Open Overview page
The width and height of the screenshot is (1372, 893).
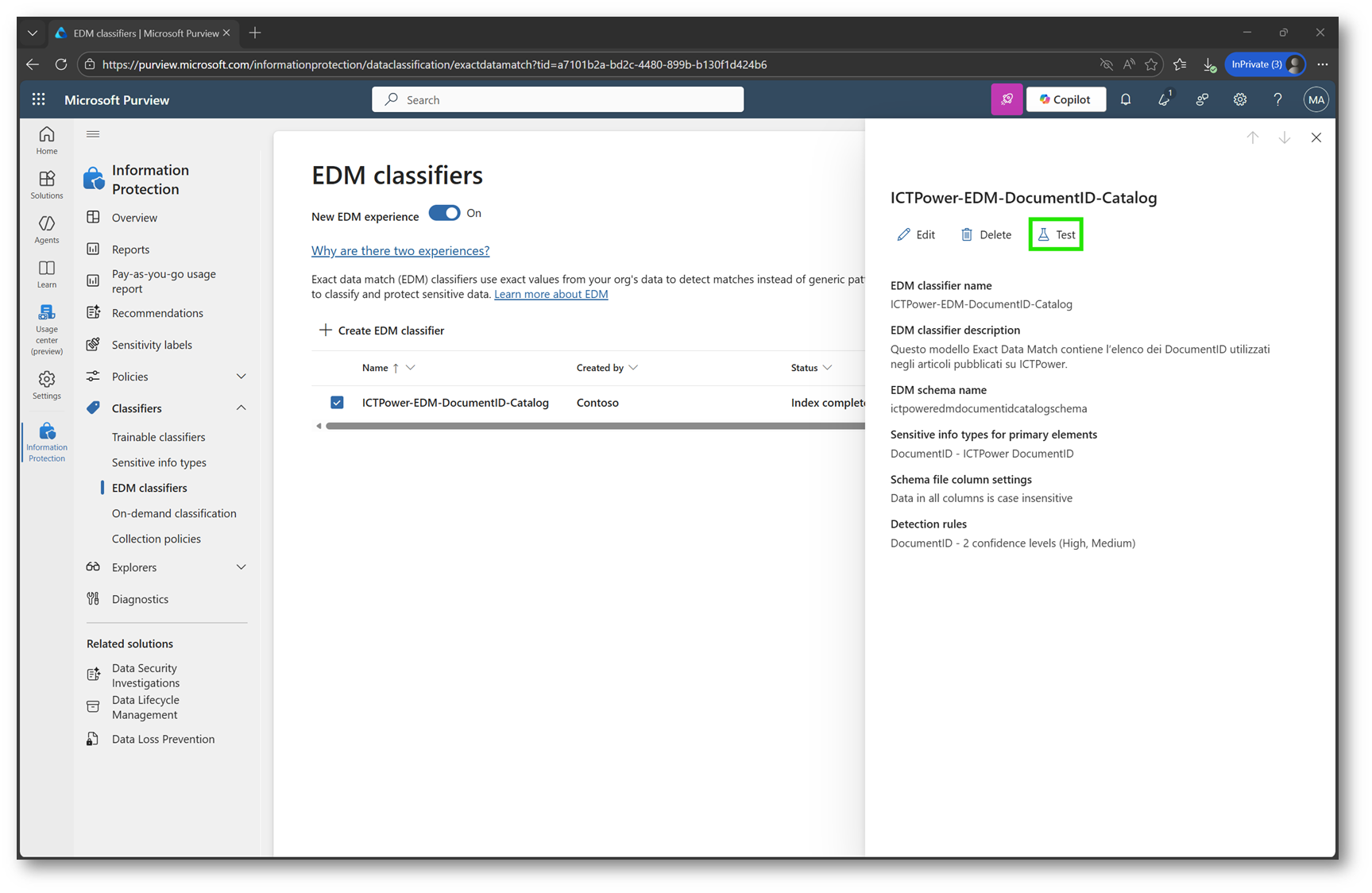click(134, 218)
